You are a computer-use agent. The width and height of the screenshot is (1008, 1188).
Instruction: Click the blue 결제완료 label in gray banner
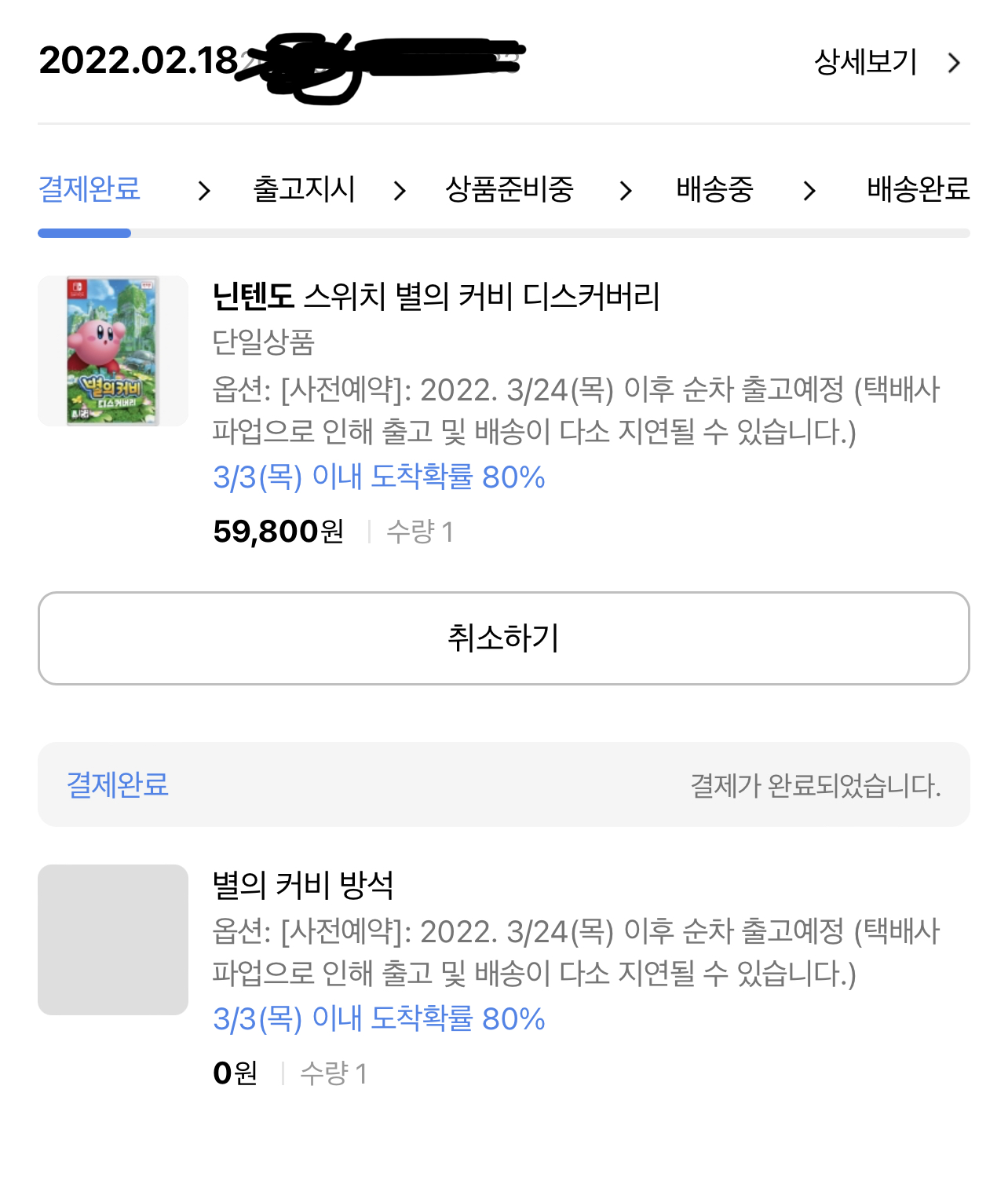(x=118, y=784)
